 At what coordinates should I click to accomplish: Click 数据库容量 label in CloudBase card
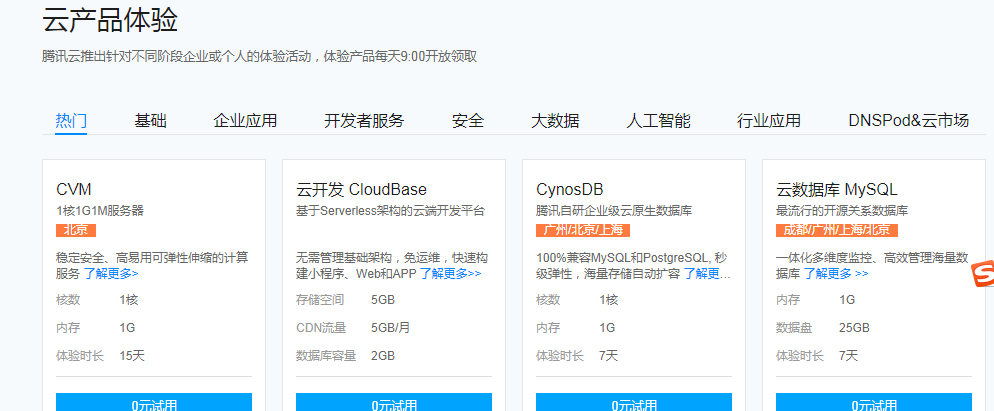(326, 356)
